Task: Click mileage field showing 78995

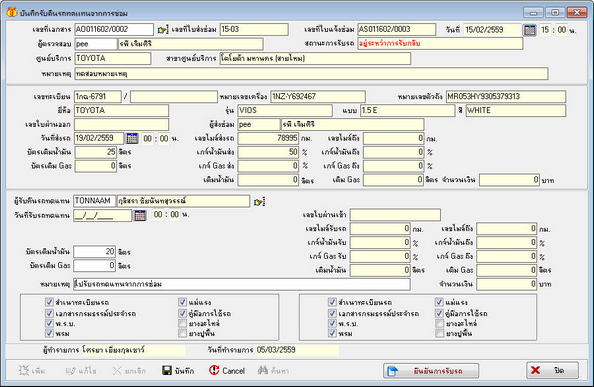Action: coord(268,138)
